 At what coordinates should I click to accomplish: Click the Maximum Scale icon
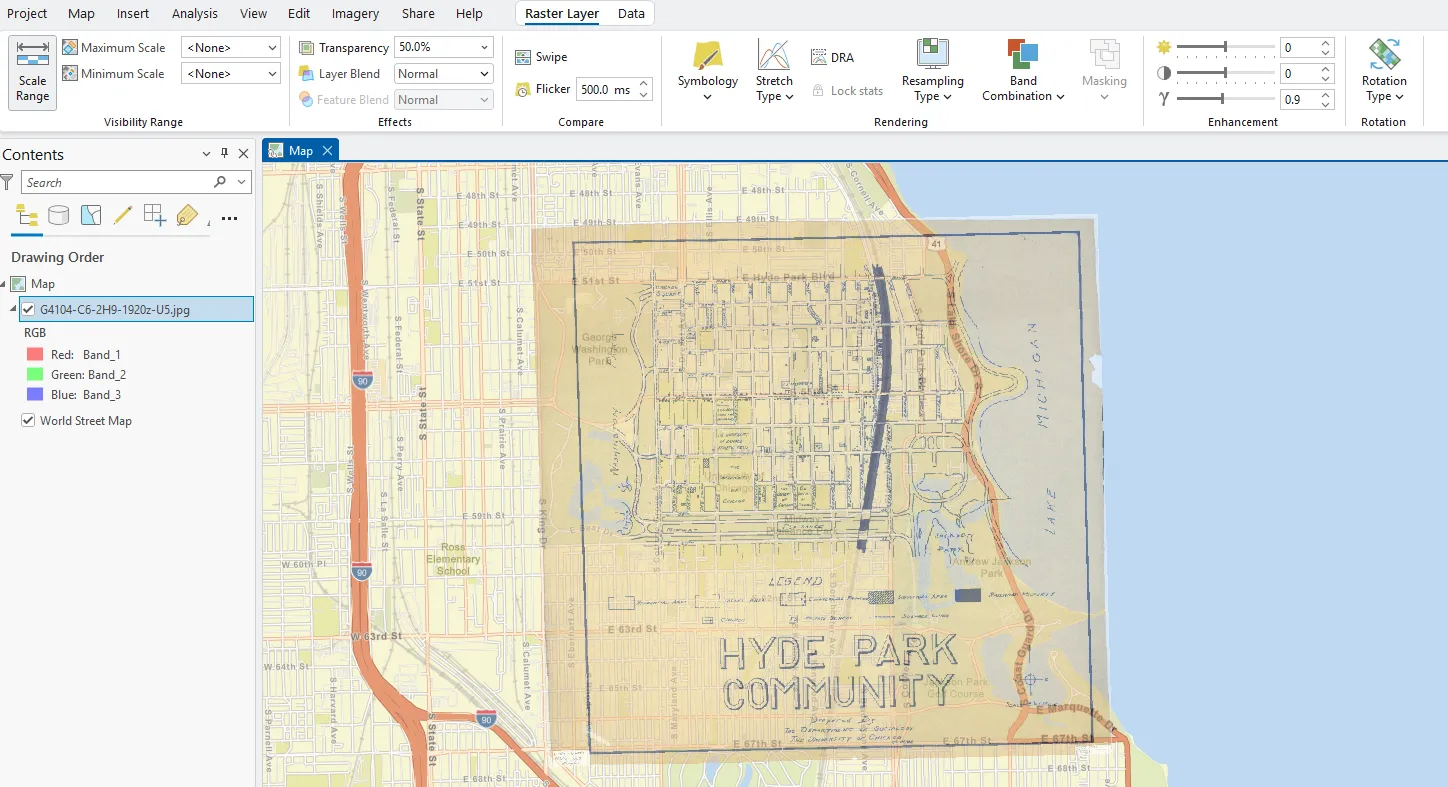70,47
